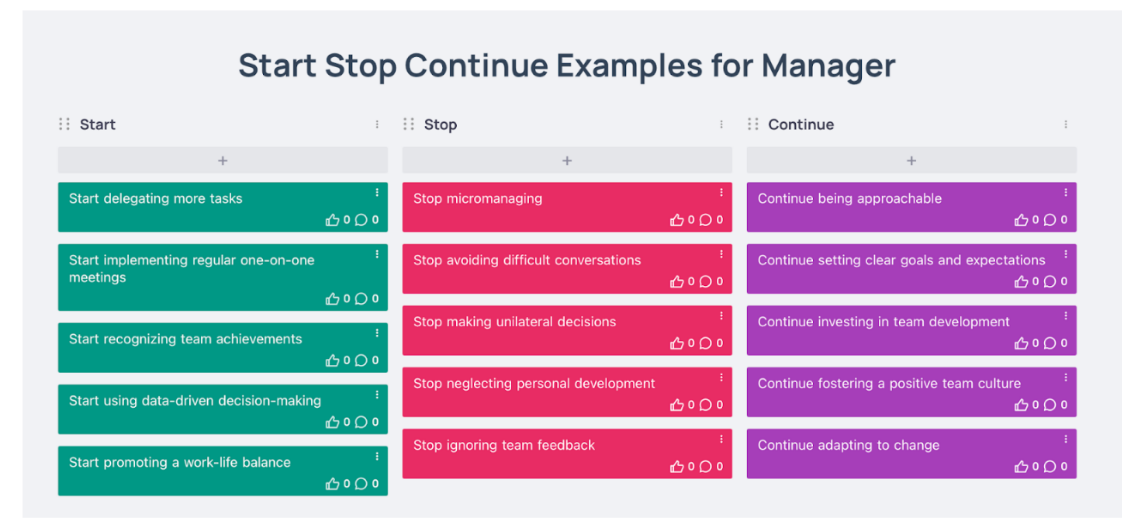Click grip icon next to Continue header

[753, 124]
